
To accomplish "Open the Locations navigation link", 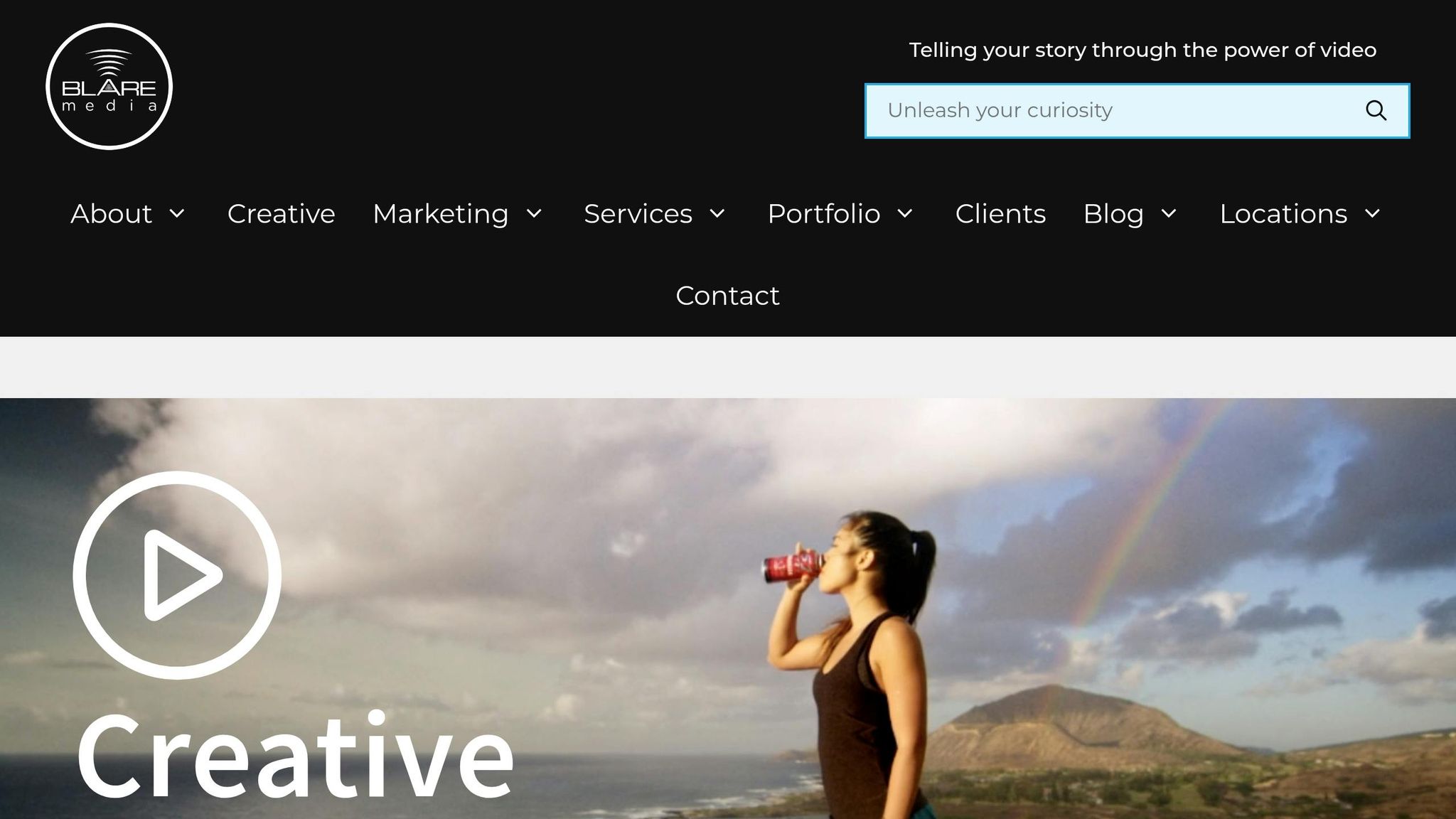I will [1283, 213].
